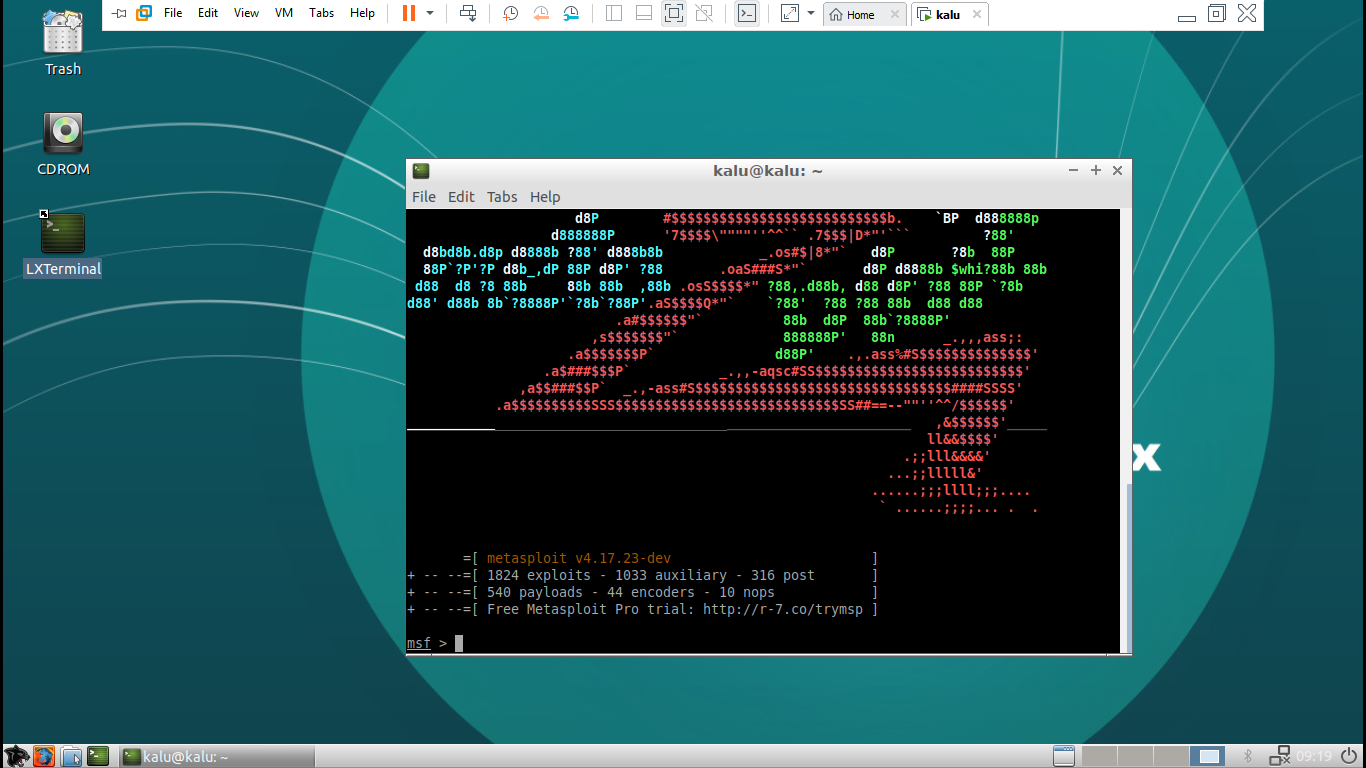Open the terminal's Tabs menu
1366x768 pixels.
pos(502,197)
